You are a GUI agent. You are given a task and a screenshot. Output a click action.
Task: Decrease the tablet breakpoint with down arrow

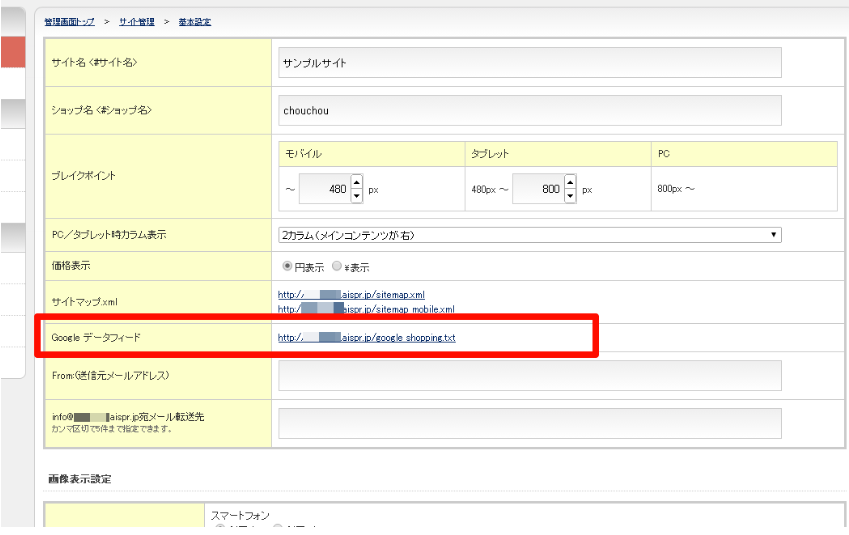pyautogui.click(x=570, y=195)
